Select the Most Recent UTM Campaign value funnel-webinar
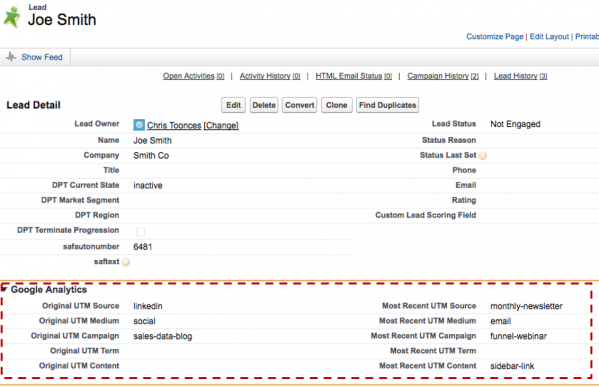Viewport: 599px width, 387px height. tap(518, 336)
